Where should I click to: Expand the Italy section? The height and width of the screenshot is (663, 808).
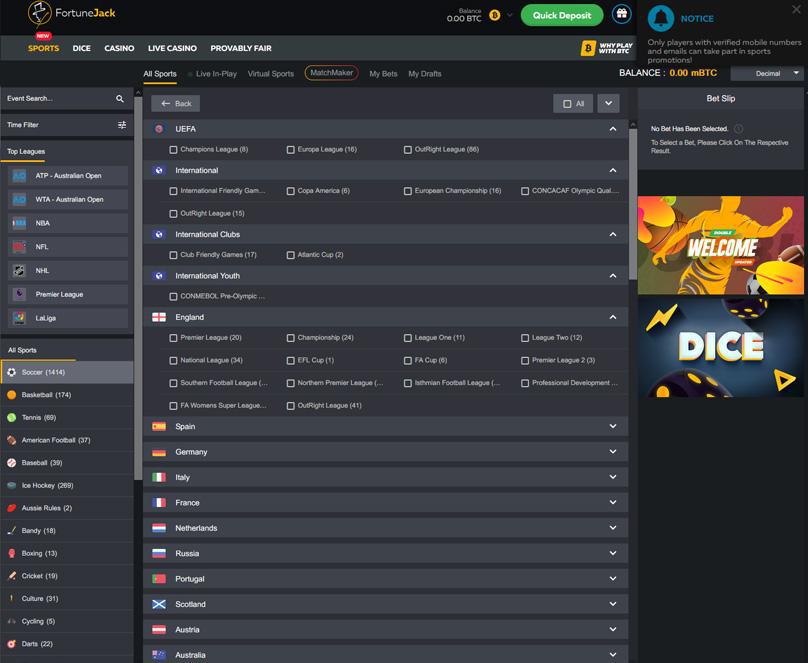pos(613,477)
